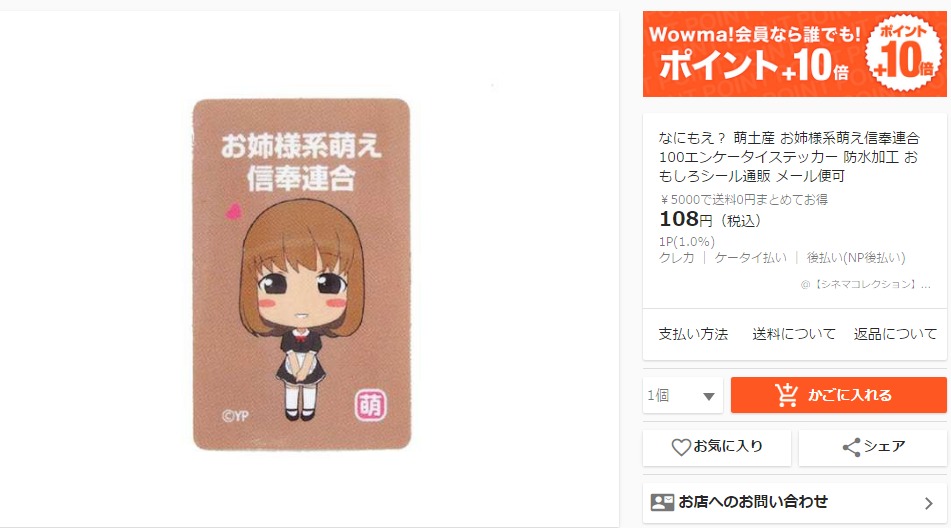
Task: Open 送料について tab
Action: tap(794, 334)
